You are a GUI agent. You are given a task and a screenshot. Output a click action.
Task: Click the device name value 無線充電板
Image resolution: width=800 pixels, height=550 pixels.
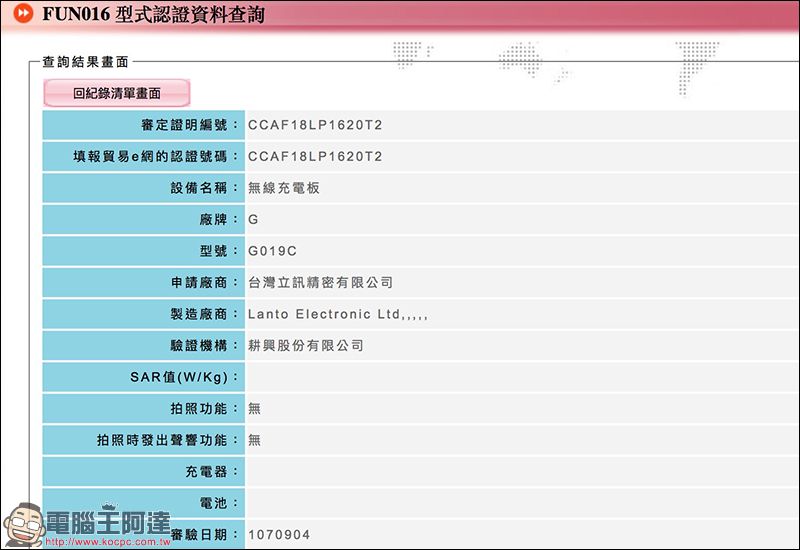(x=284, y=188)
